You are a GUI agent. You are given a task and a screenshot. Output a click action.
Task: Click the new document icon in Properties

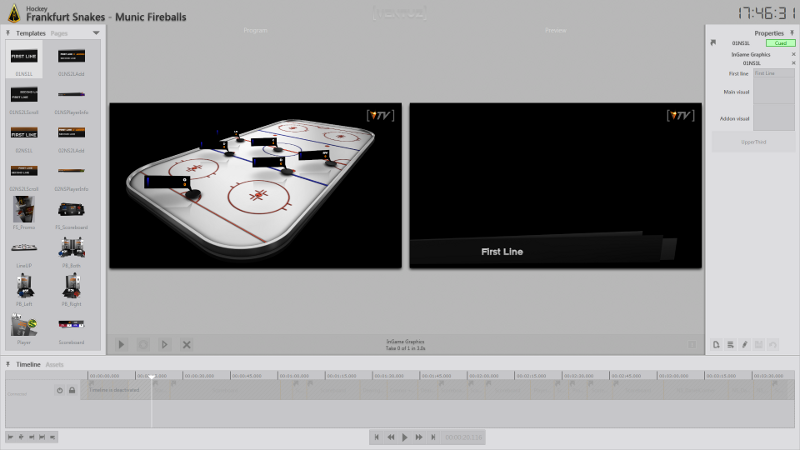716,344
